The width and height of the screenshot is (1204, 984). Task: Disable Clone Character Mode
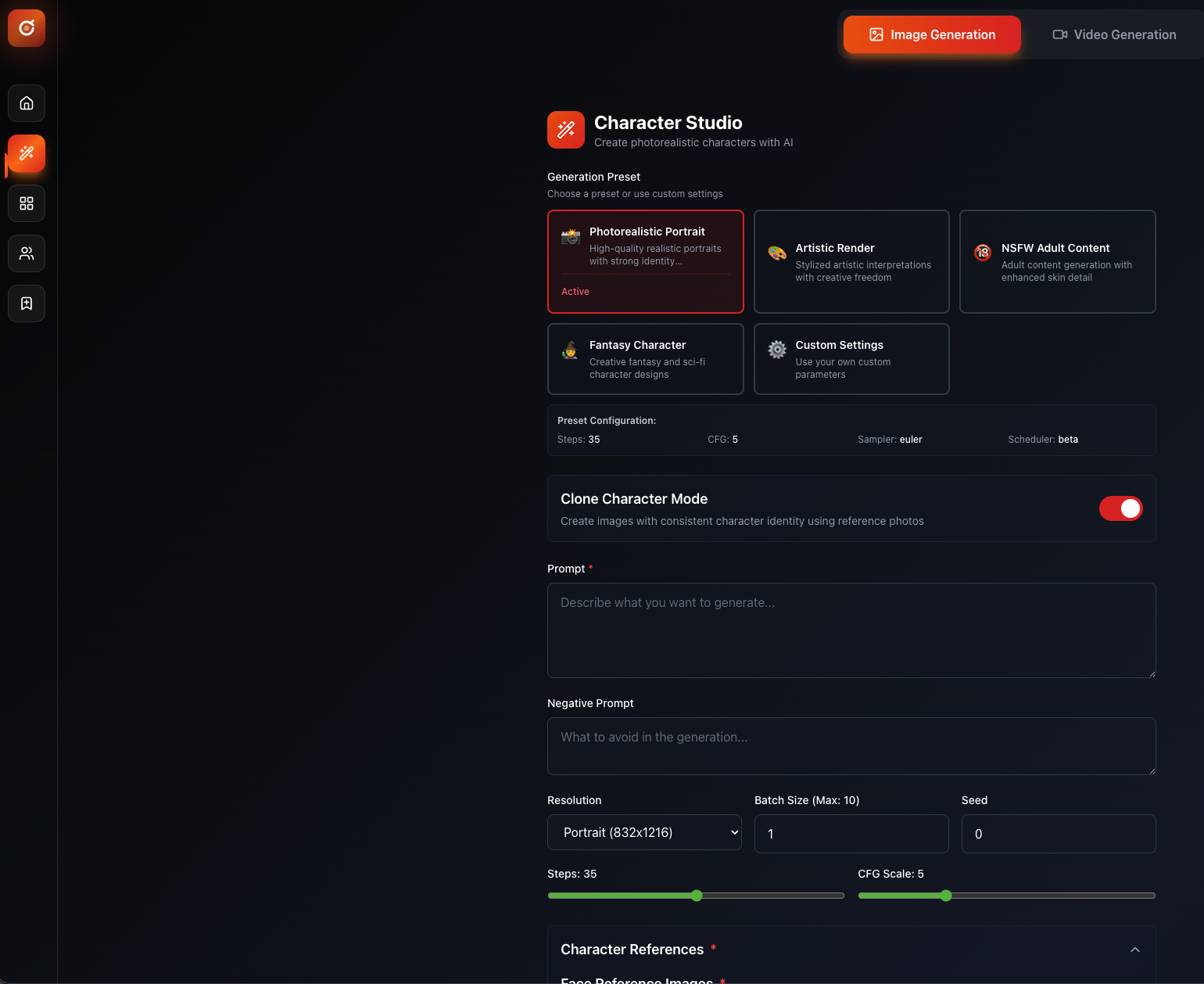tap(1120, 508)
